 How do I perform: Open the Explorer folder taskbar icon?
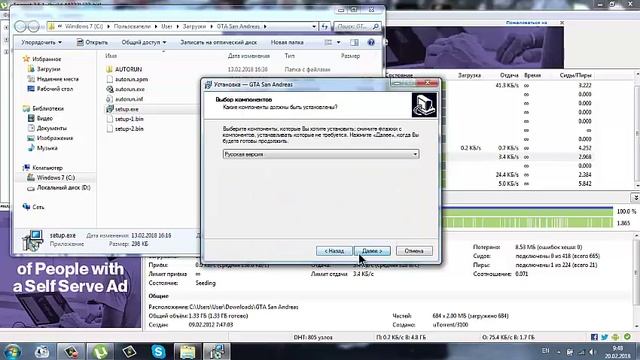[187, 351]
